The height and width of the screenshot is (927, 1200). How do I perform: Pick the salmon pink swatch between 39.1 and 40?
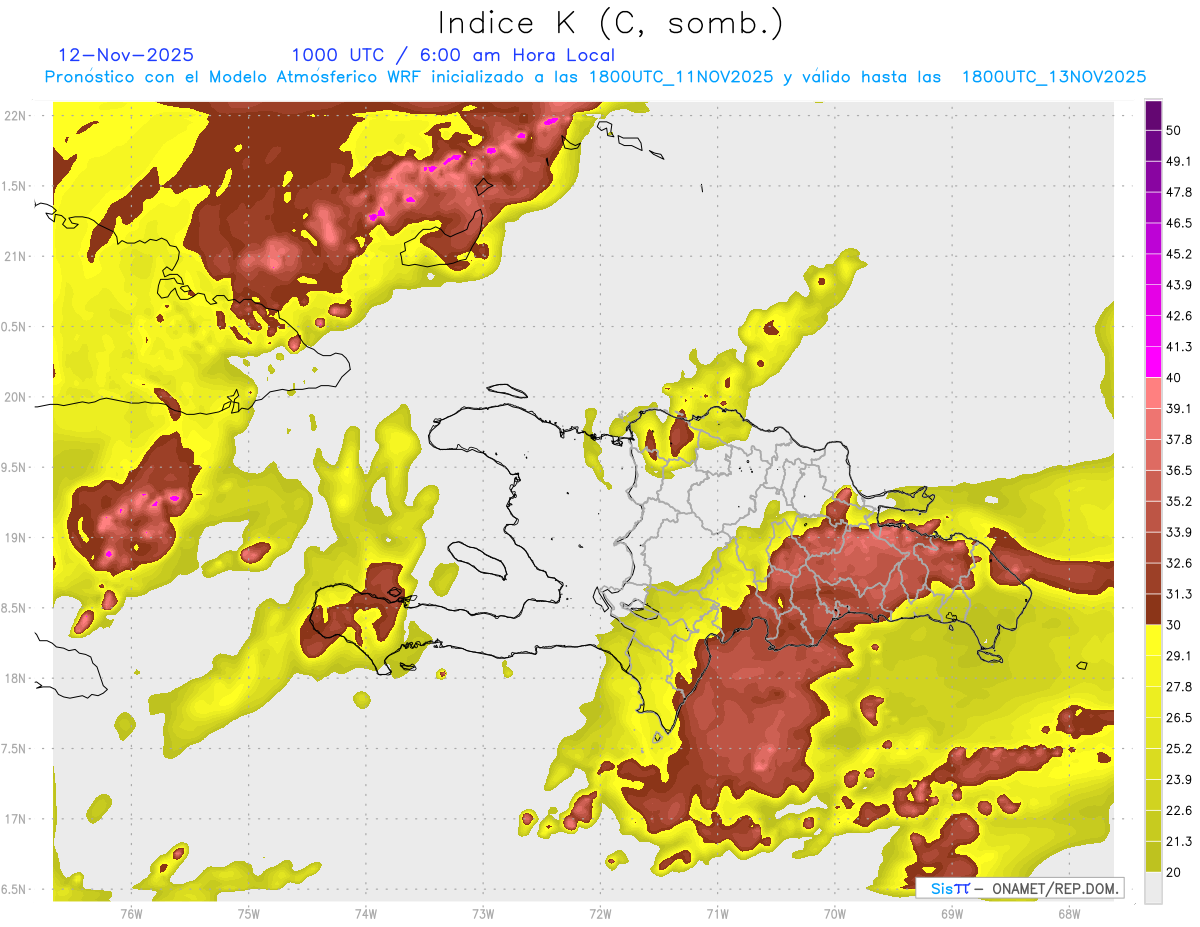tap(1153, 393)
